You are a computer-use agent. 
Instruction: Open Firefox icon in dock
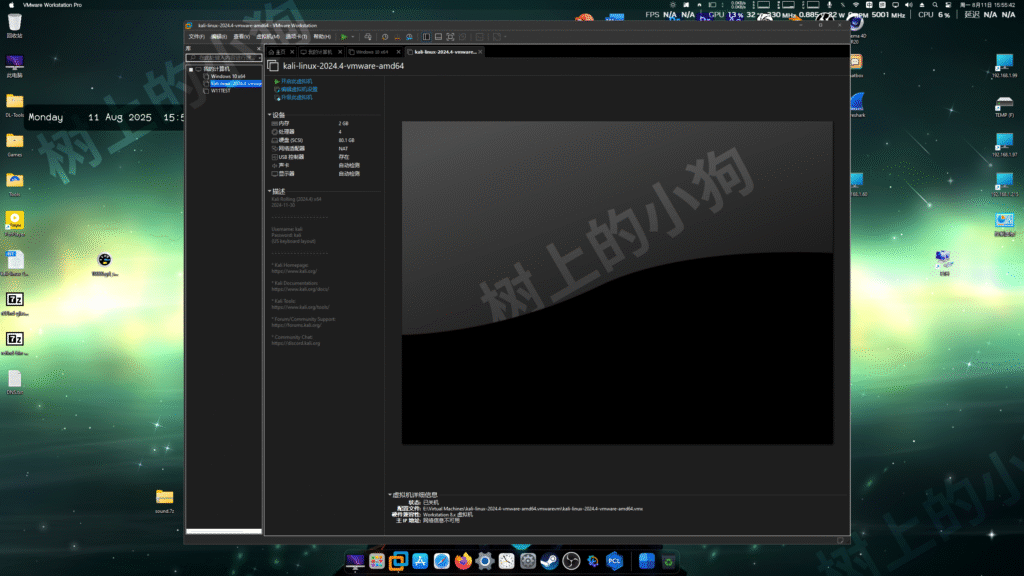[463, 561]
